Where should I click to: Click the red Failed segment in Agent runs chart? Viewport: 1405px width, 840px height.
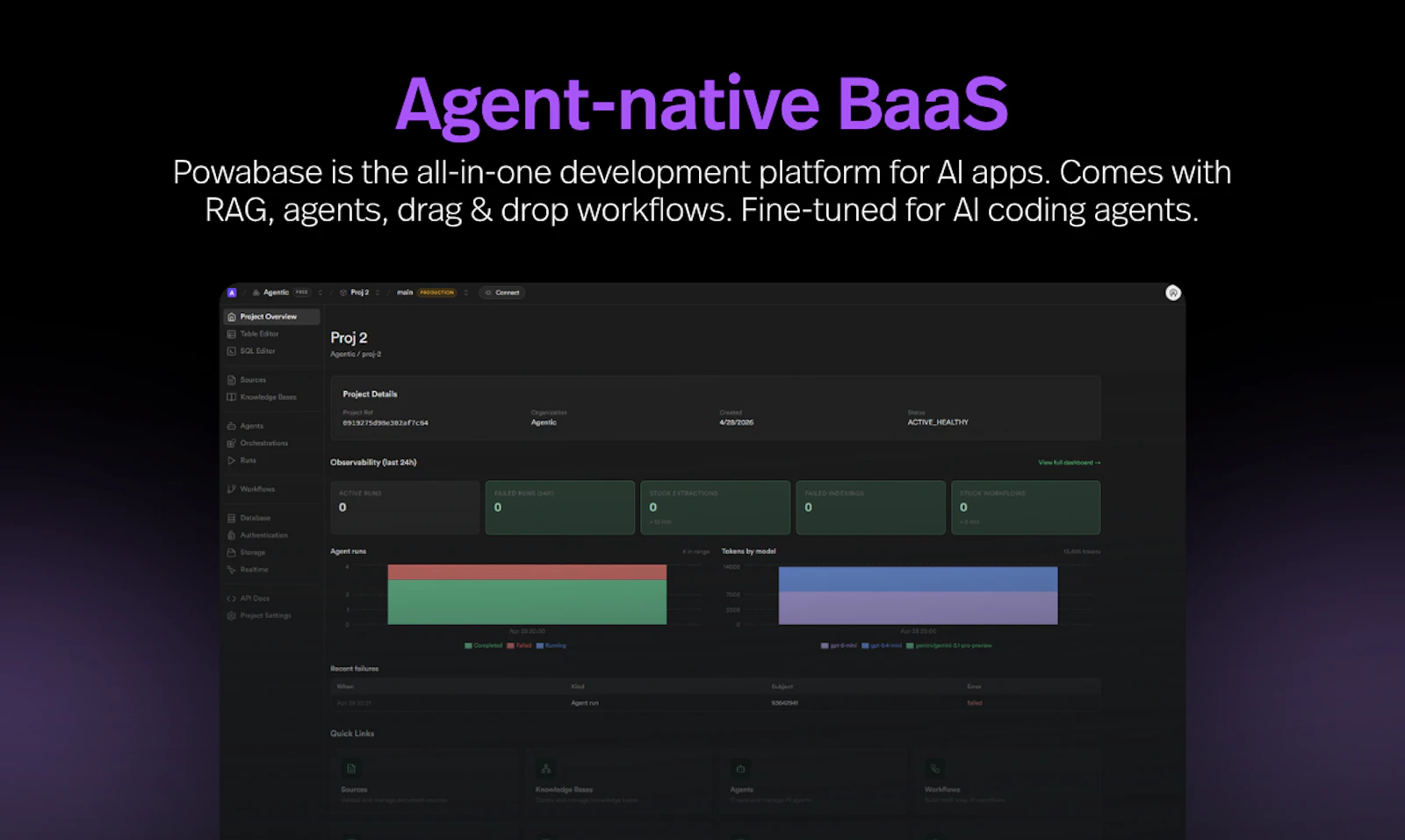point(527,572)
